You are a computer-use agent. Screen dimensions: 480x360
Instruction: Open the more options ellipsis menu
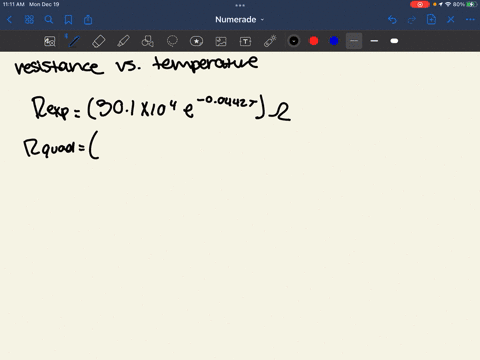click(470, 20)
